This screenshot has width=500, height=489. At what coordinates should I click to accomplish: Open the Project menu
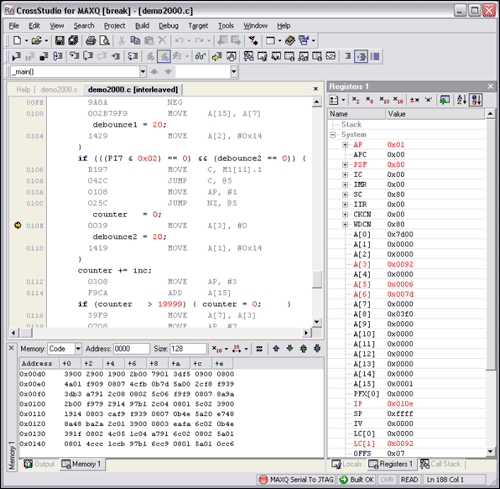pyautogui.click(x=114, y=26)
